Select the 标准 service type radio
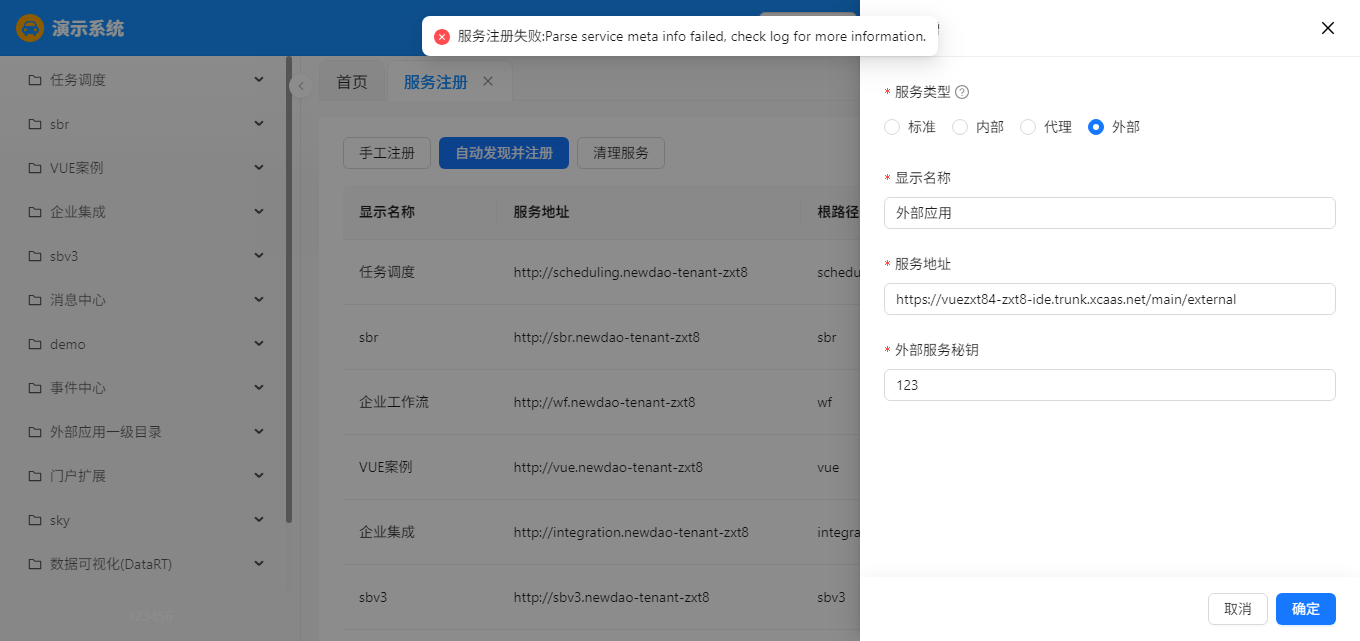The image size is (1360, 641). tap(892, 127)
